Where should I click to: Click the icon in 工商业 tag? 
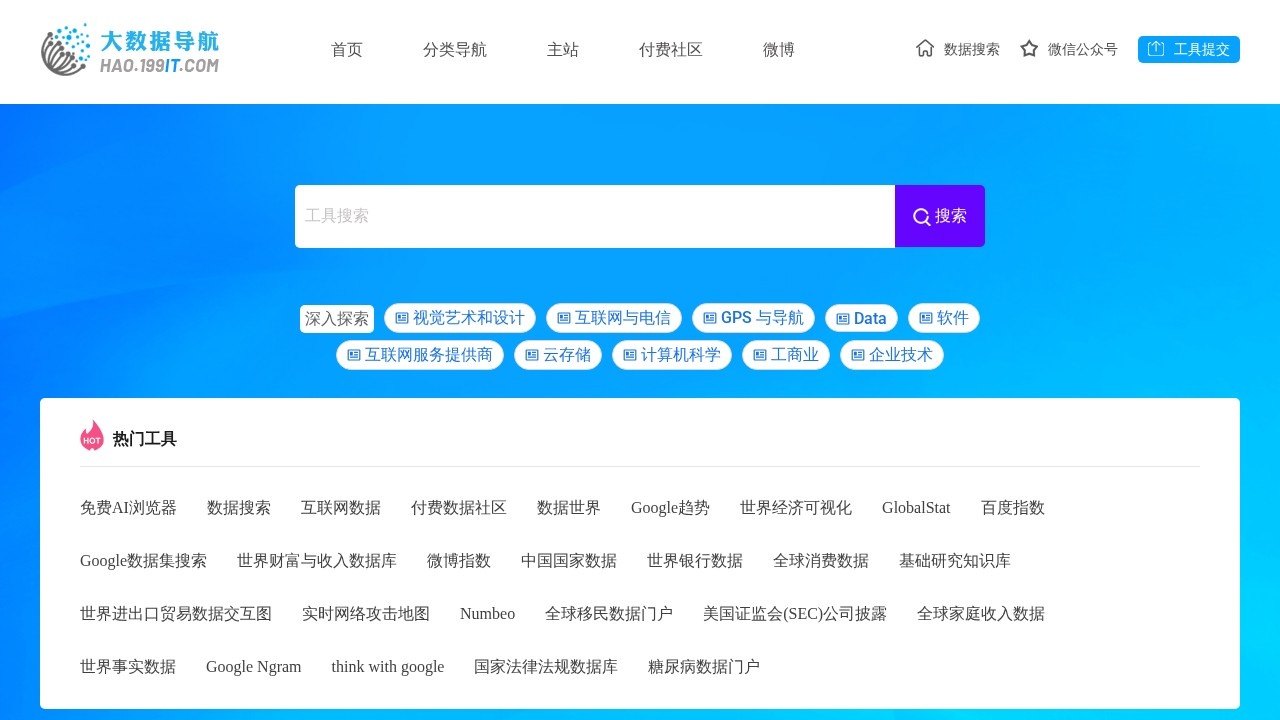[760, 355]
